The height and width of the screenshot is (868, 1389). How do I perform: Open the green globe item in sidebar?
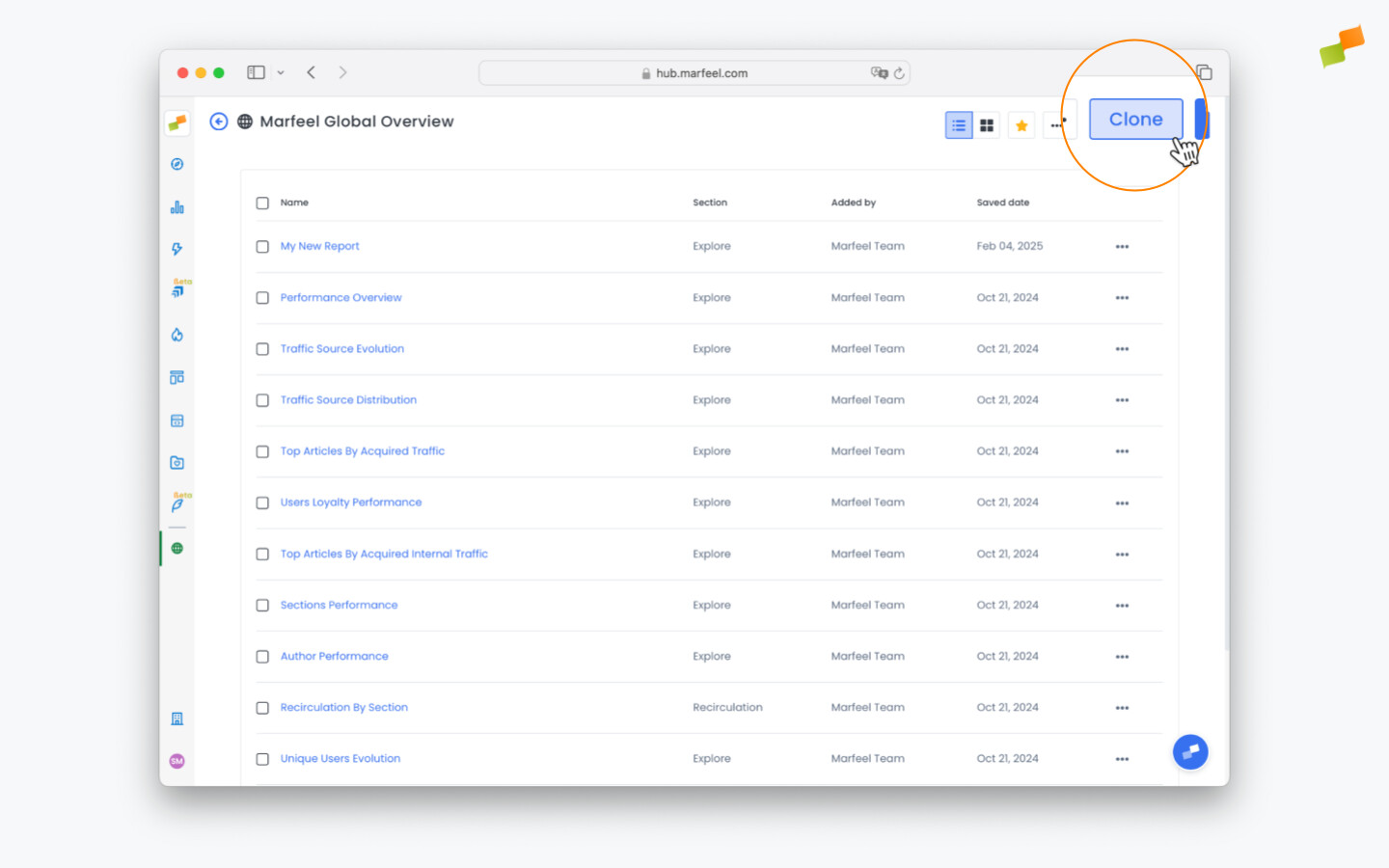click(x=177, y=549)
